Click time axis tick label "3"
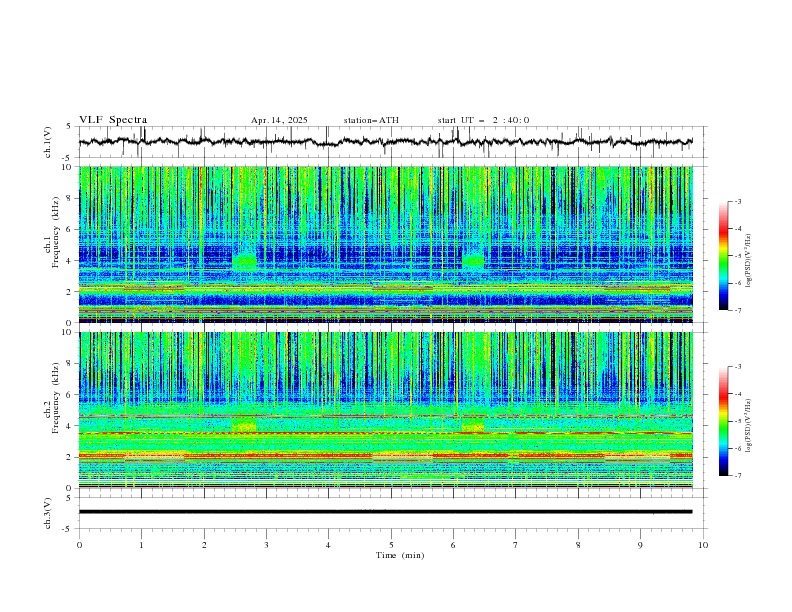 pos(266,545)
